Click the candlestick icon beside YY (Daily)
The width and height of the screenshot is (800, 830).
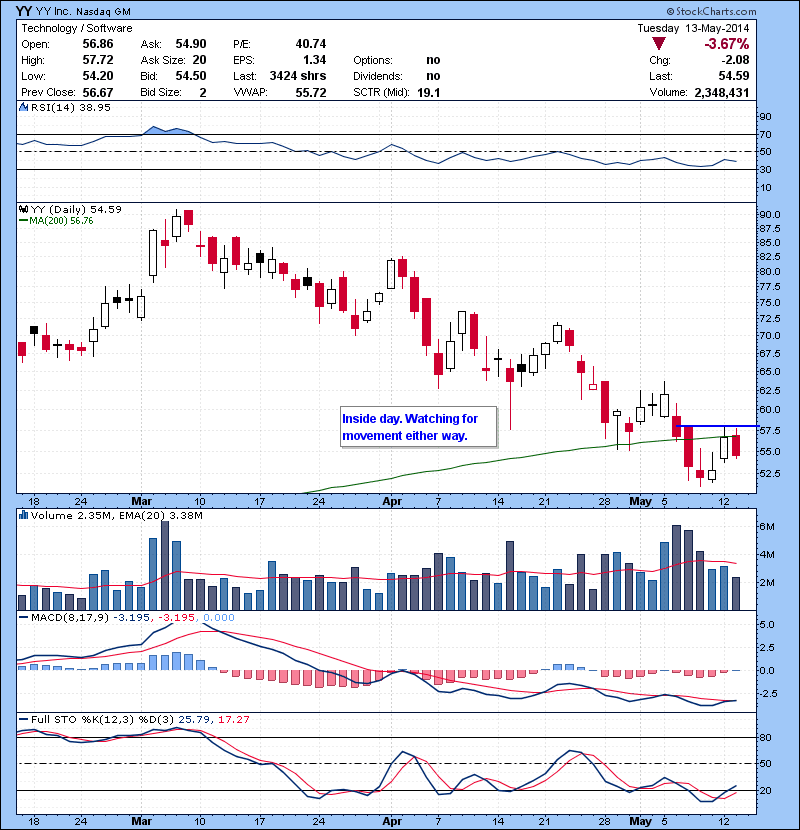coord(23,209)
